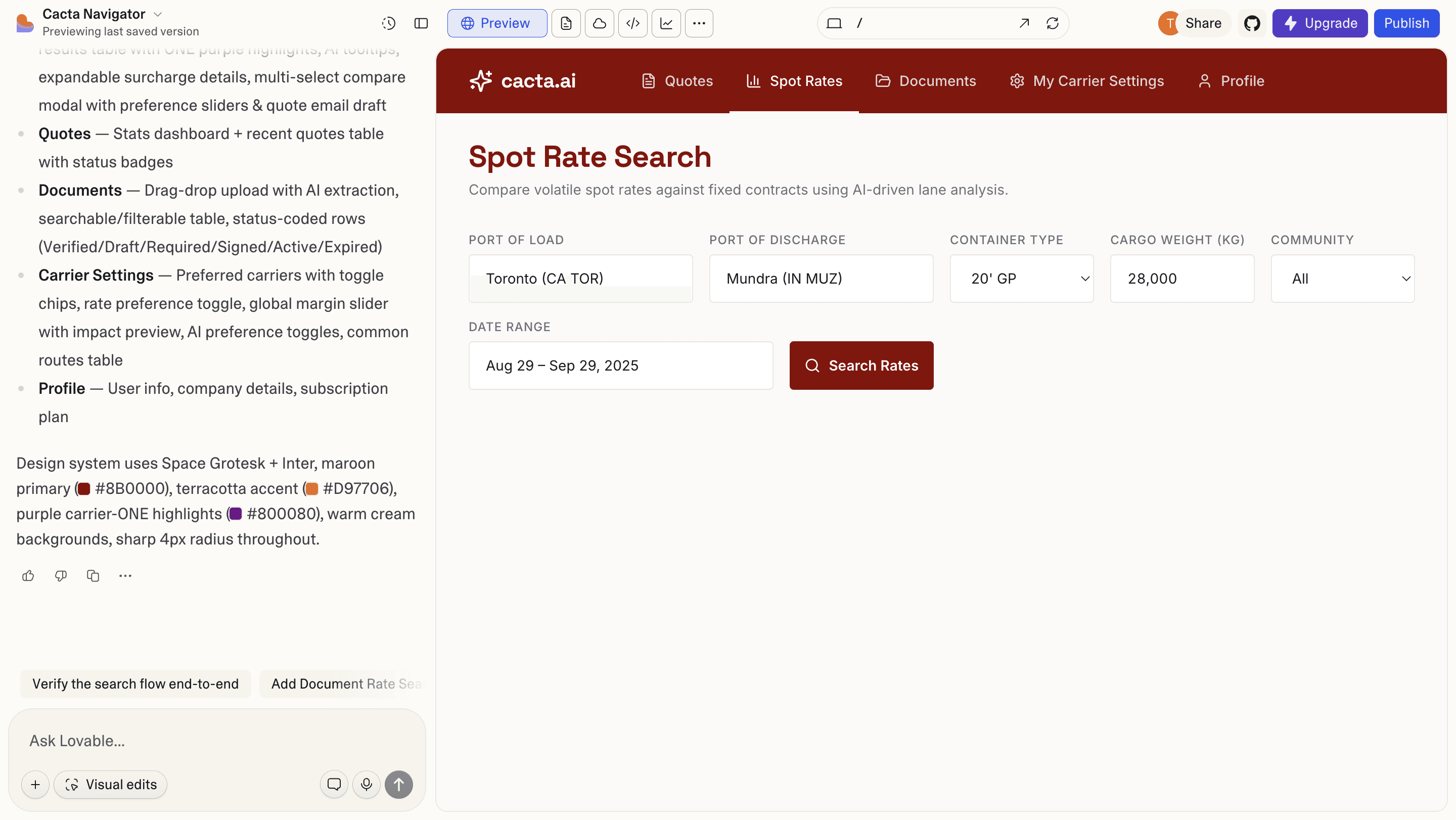Expand Cacta Navigator project dropdown

point(158,14)
